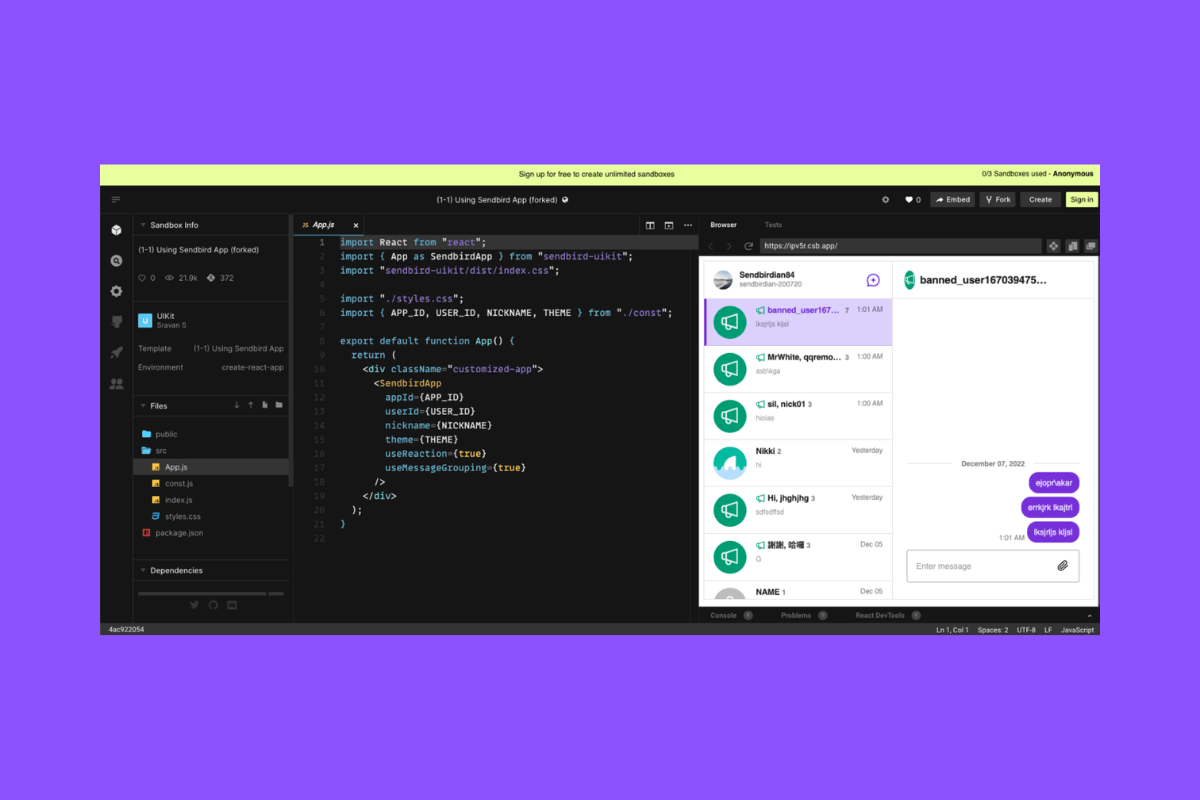This screenshot has width=1200, height=800.
Task: Click the download arrow in Files header
Action: tap(237, 405)
